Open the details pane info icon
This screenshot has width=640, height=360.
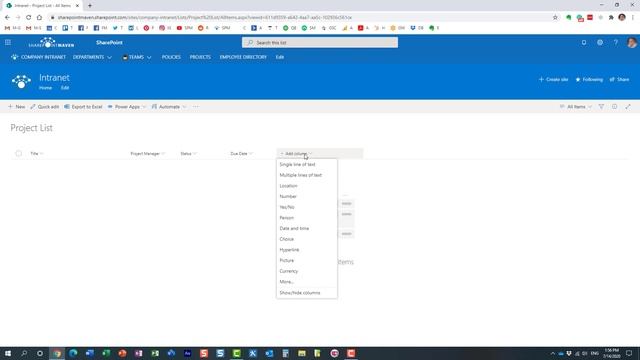click(614, 107)
